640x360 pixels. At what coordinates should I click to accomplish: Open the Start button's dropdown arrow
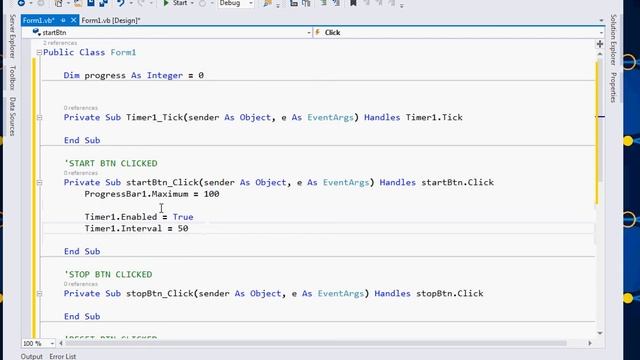192,3
